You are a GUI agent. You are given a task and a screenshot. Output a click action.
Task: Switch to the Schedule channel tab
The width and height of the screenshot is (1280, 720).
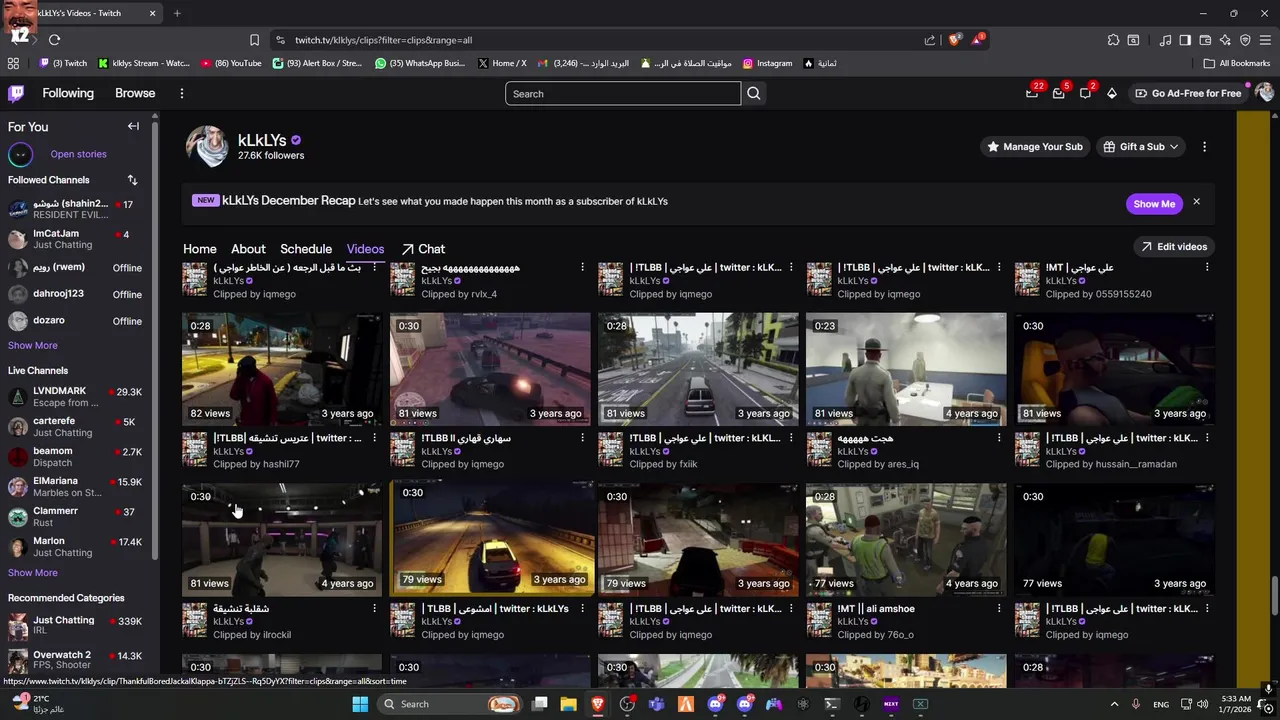click(x=306, y=249)
